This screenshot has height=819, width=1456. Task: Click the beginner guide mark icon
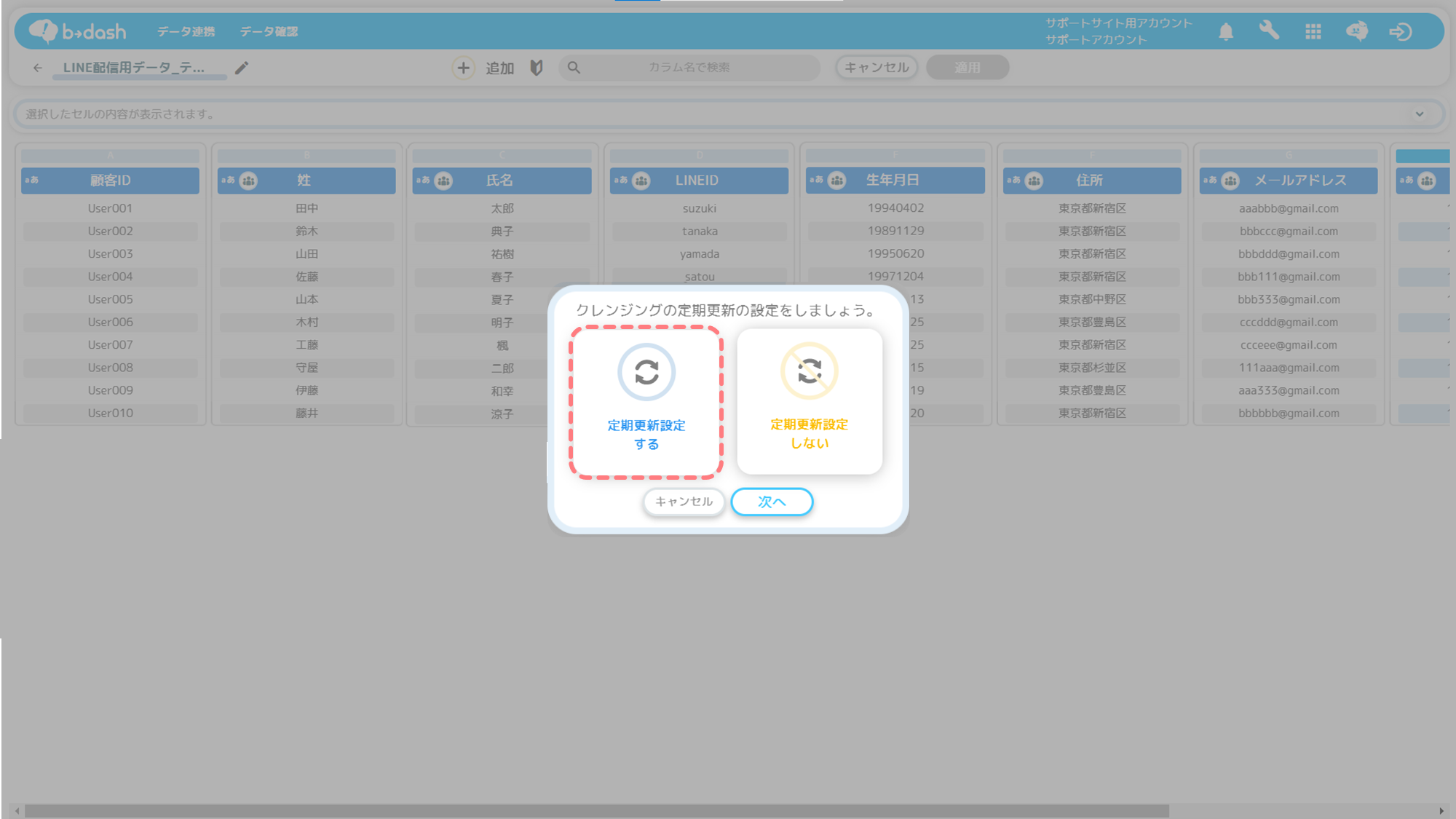pyautogui.click(x=537, y=68)
